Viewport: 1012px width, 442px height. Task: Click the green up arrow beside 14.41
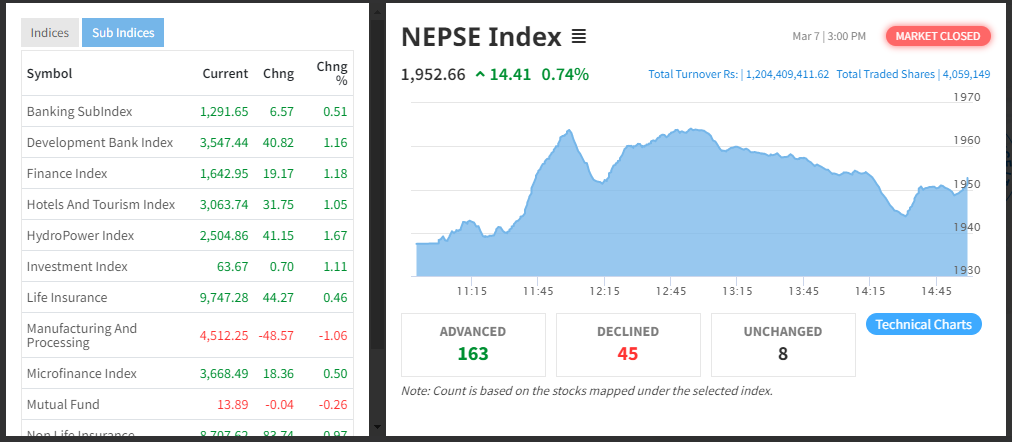click(x=481, y=74)
